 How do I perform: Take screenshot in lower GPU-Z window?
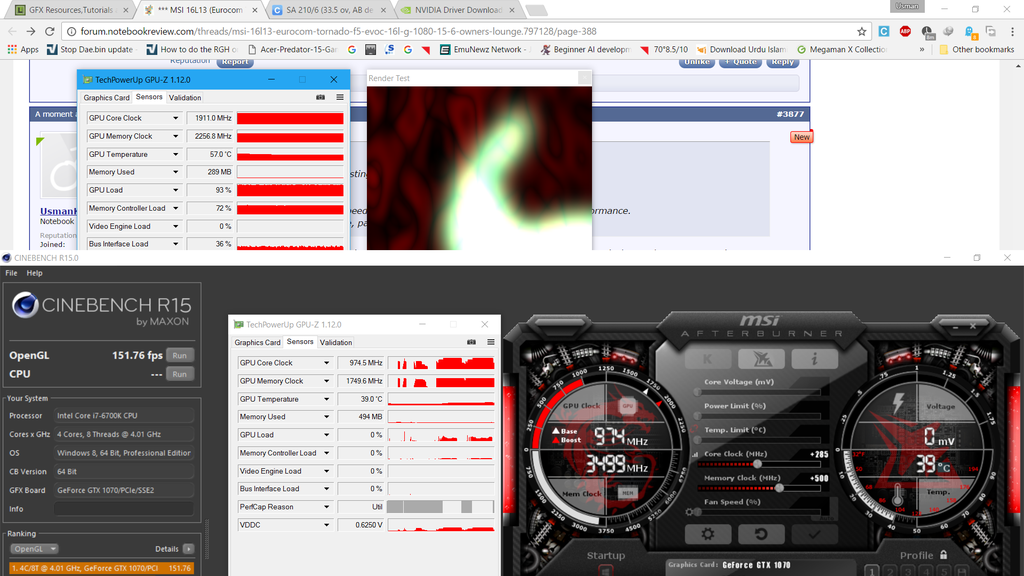coord(472,342)
